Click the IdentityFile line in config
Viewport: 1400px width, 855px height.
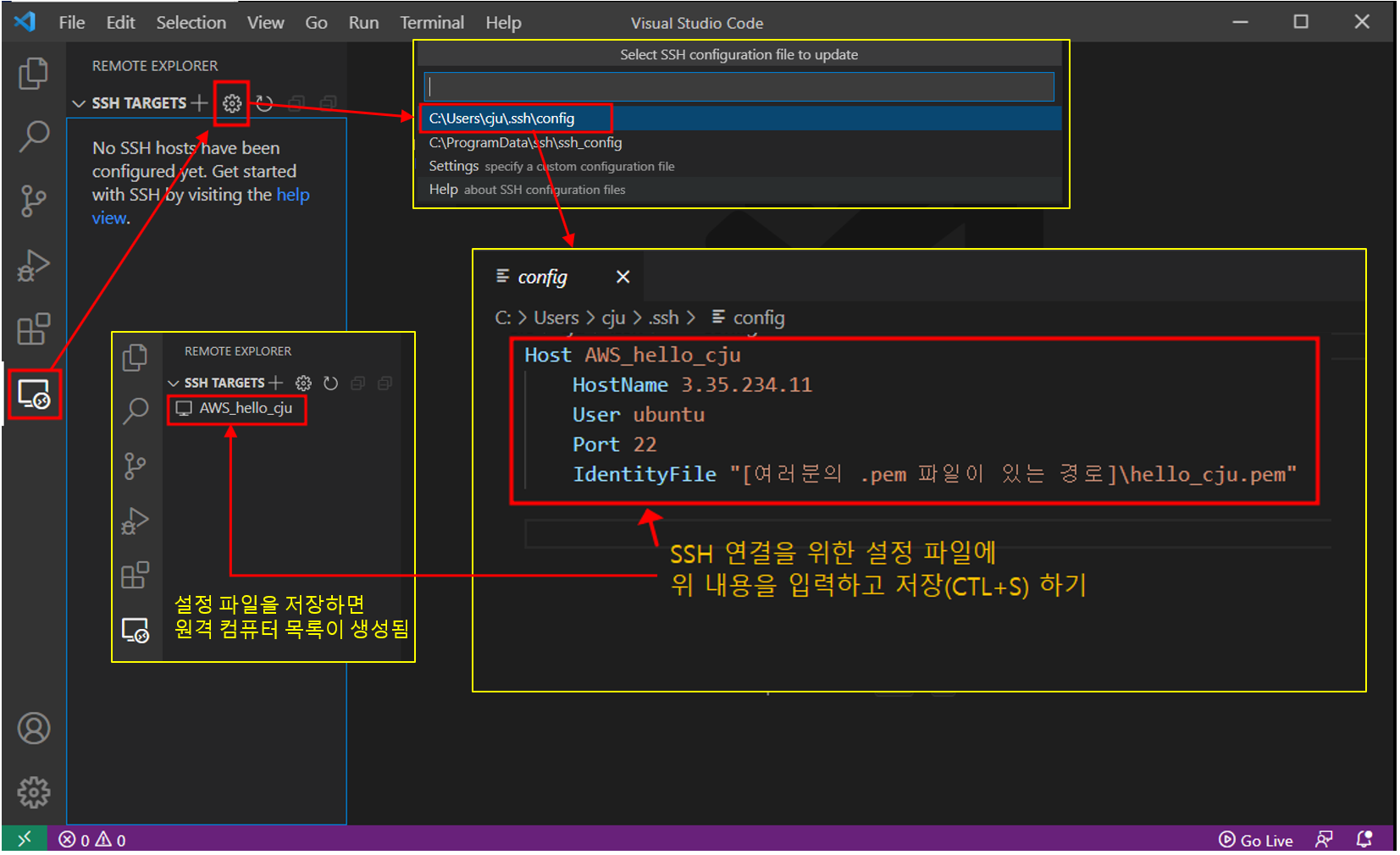[x=934, y=474]
